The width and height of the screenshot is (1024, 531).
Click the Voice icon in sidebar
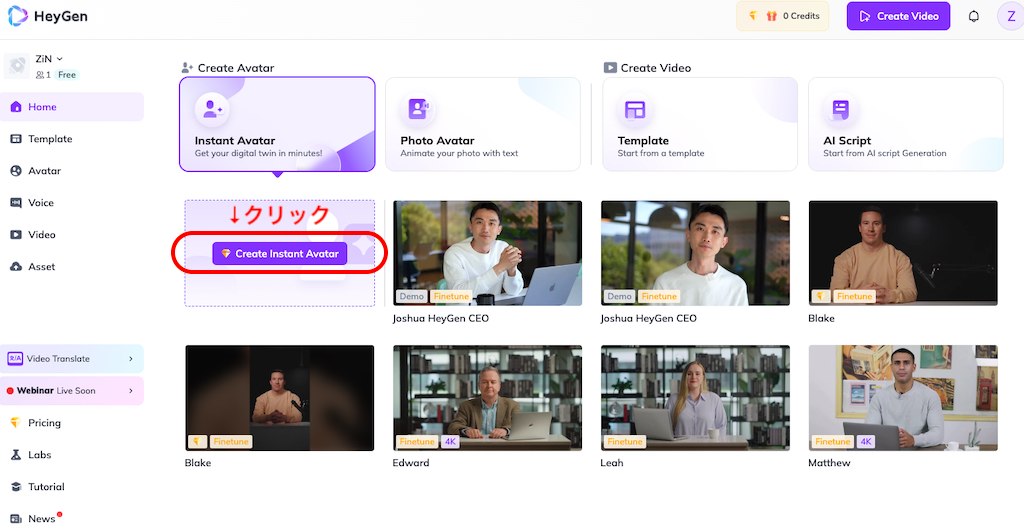[x=16, y=203]
